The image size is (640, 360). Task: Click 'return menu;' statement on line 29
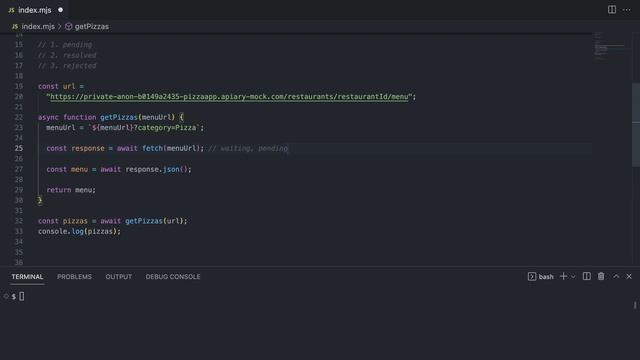(71, 190)
